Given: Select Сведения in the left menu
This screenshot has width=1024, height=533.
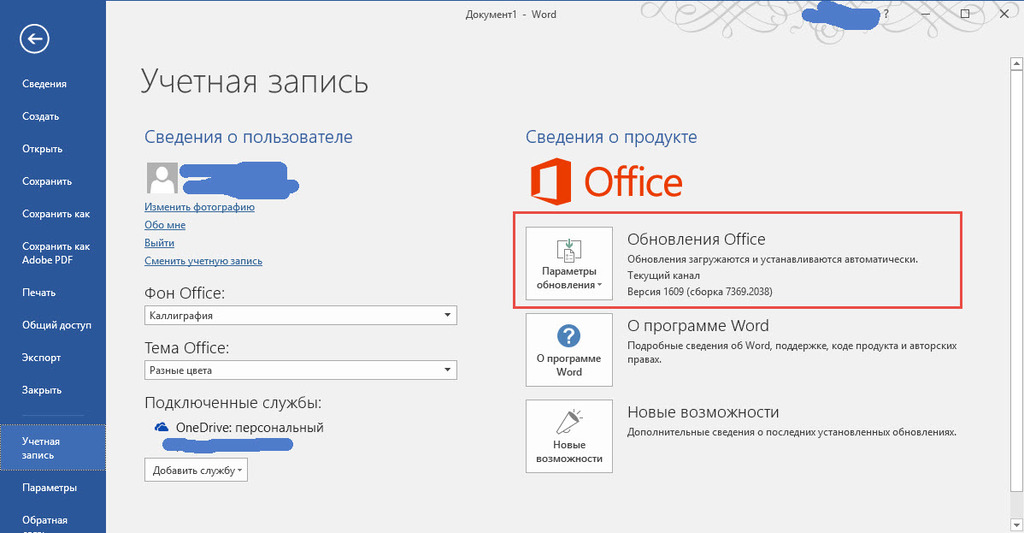Looking at the screenshot, I should 45,84.
